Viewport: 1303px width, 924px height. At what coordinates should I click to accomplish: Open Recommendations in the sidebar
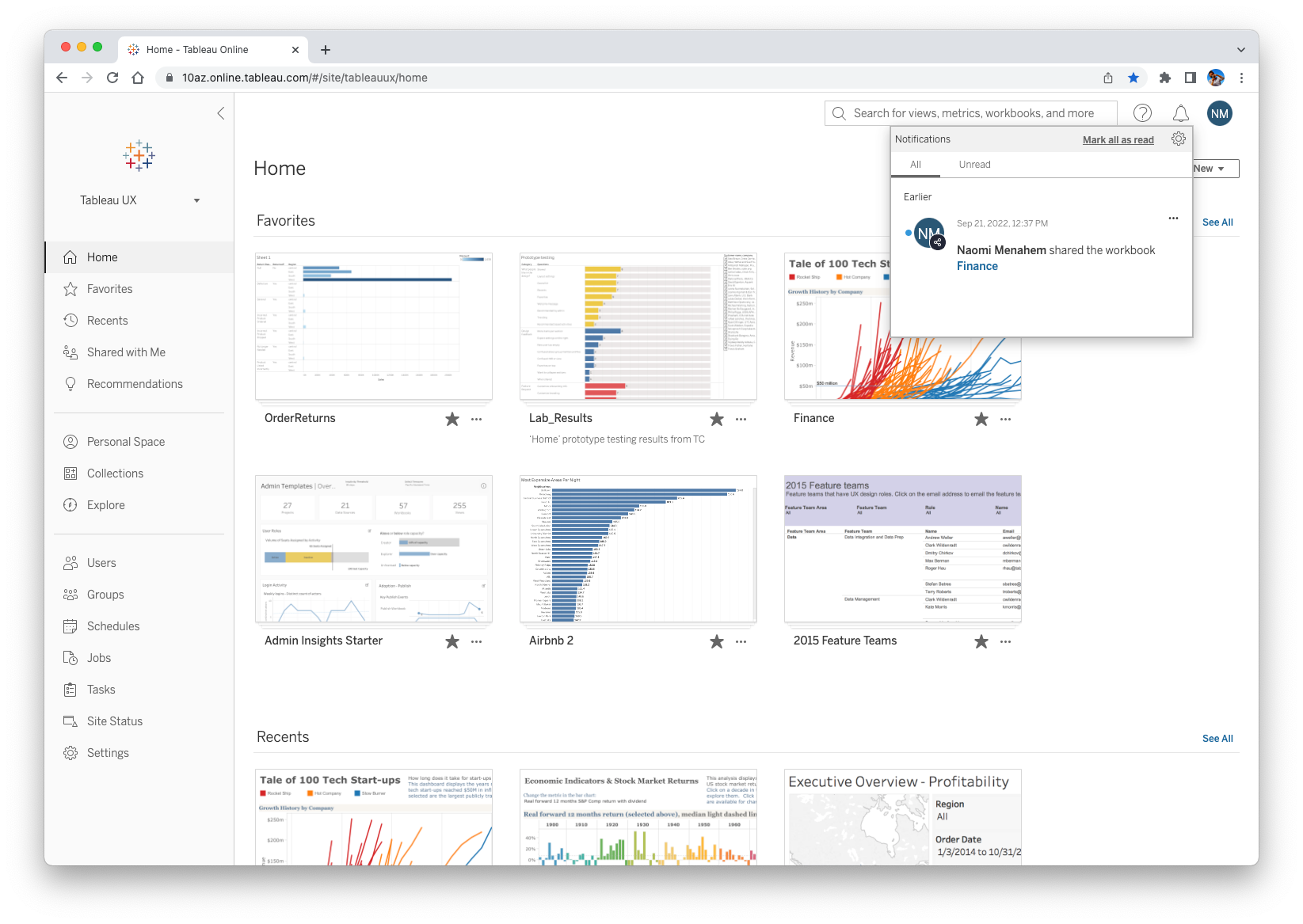click(x=139, y=384)
